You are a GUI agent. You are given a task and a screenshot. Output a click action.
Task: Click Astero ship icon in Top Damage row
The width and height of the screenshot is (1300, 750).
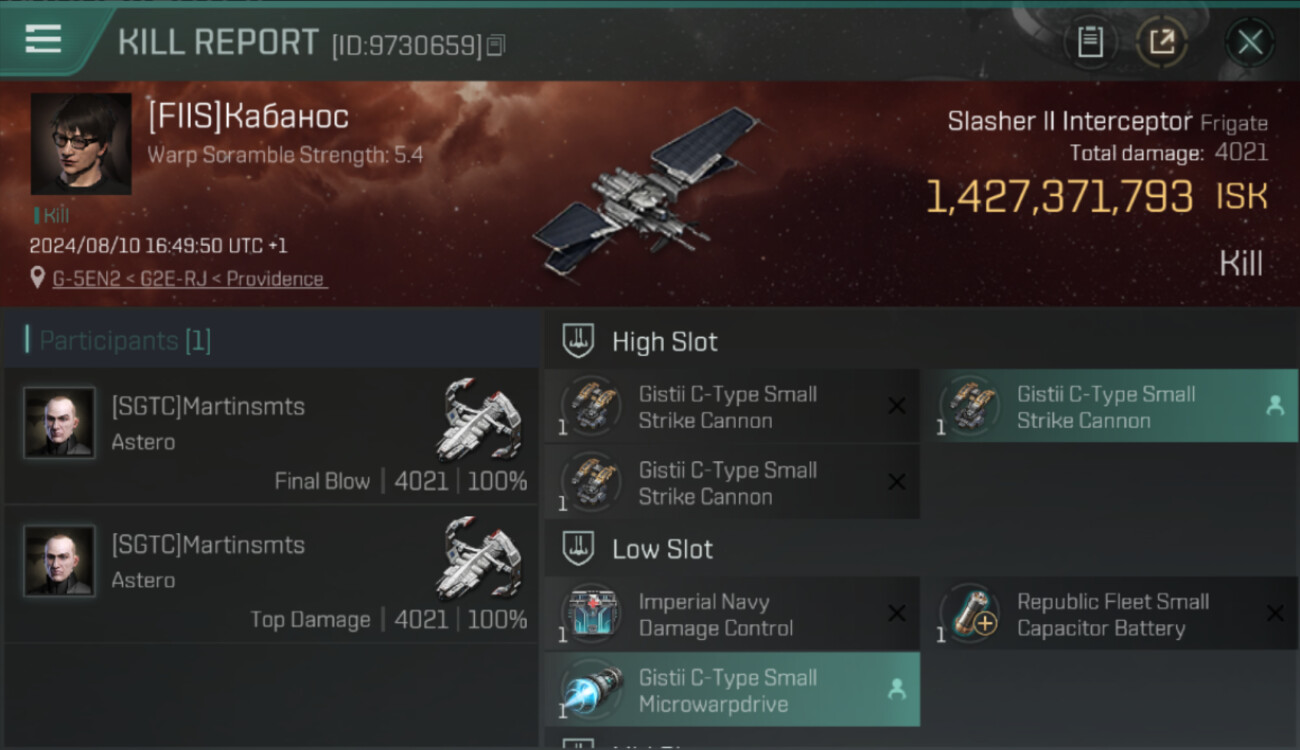coord(480,558)
